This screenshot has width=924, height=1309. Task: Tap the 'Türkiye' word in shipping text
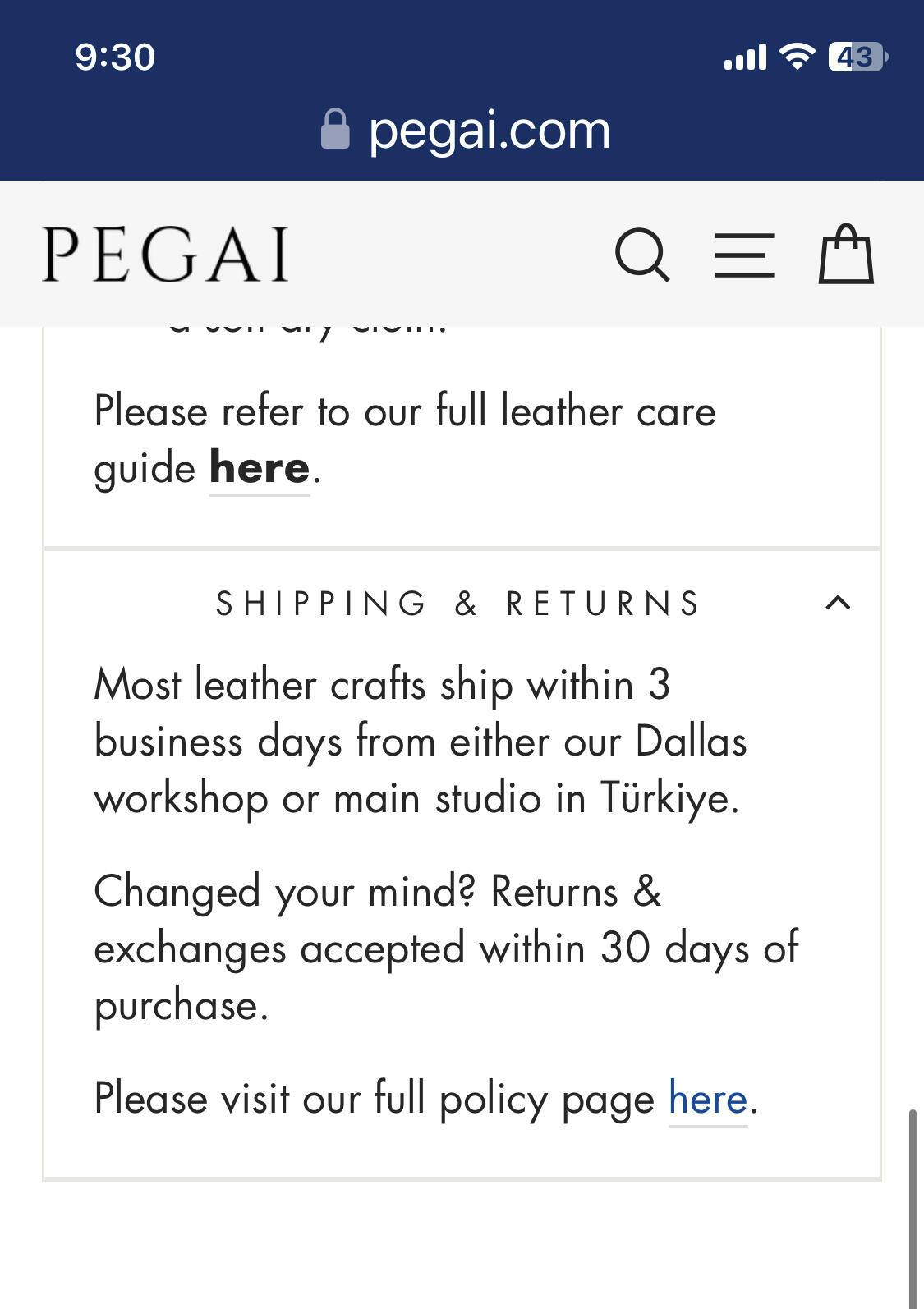click(x=668, y=797)
